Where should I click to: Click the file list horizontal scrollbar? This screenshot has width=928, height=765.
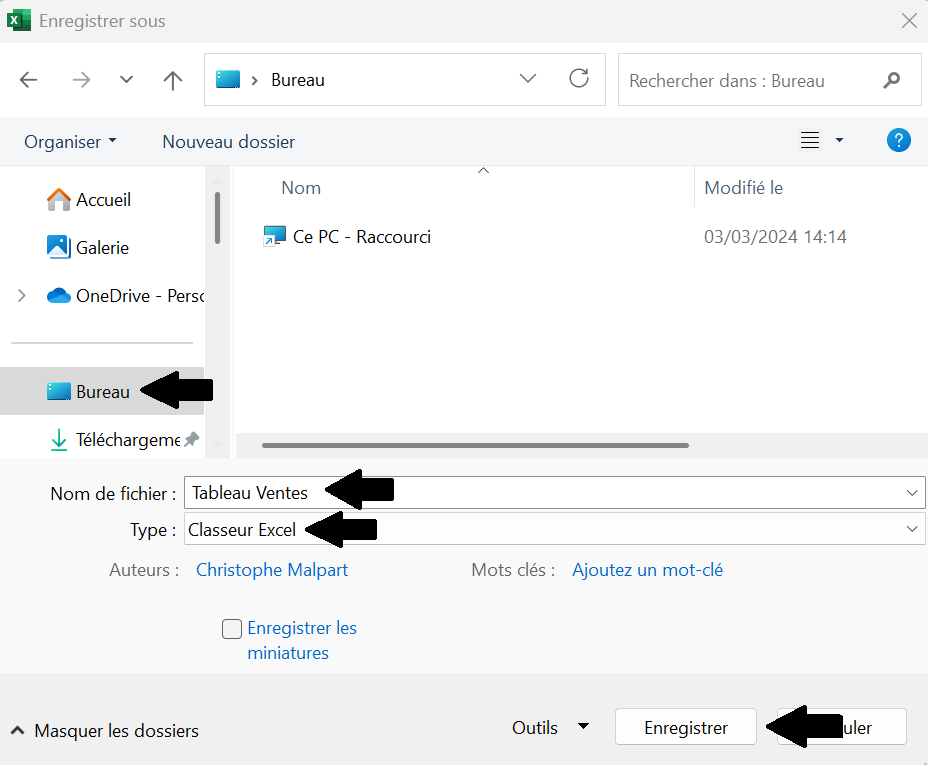click(475, 446)
